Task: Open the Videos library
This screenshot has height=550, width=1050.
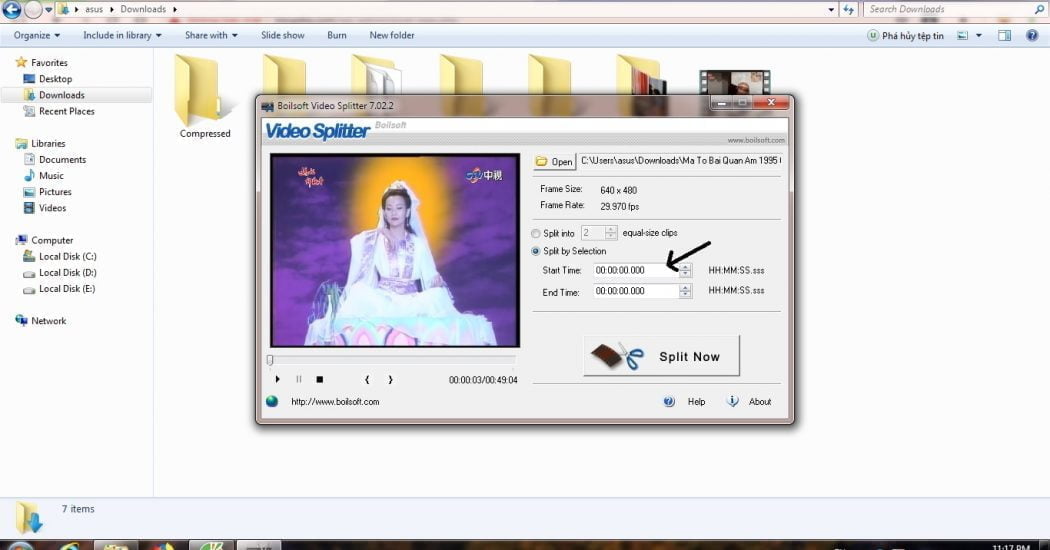Action: (52, 208)
